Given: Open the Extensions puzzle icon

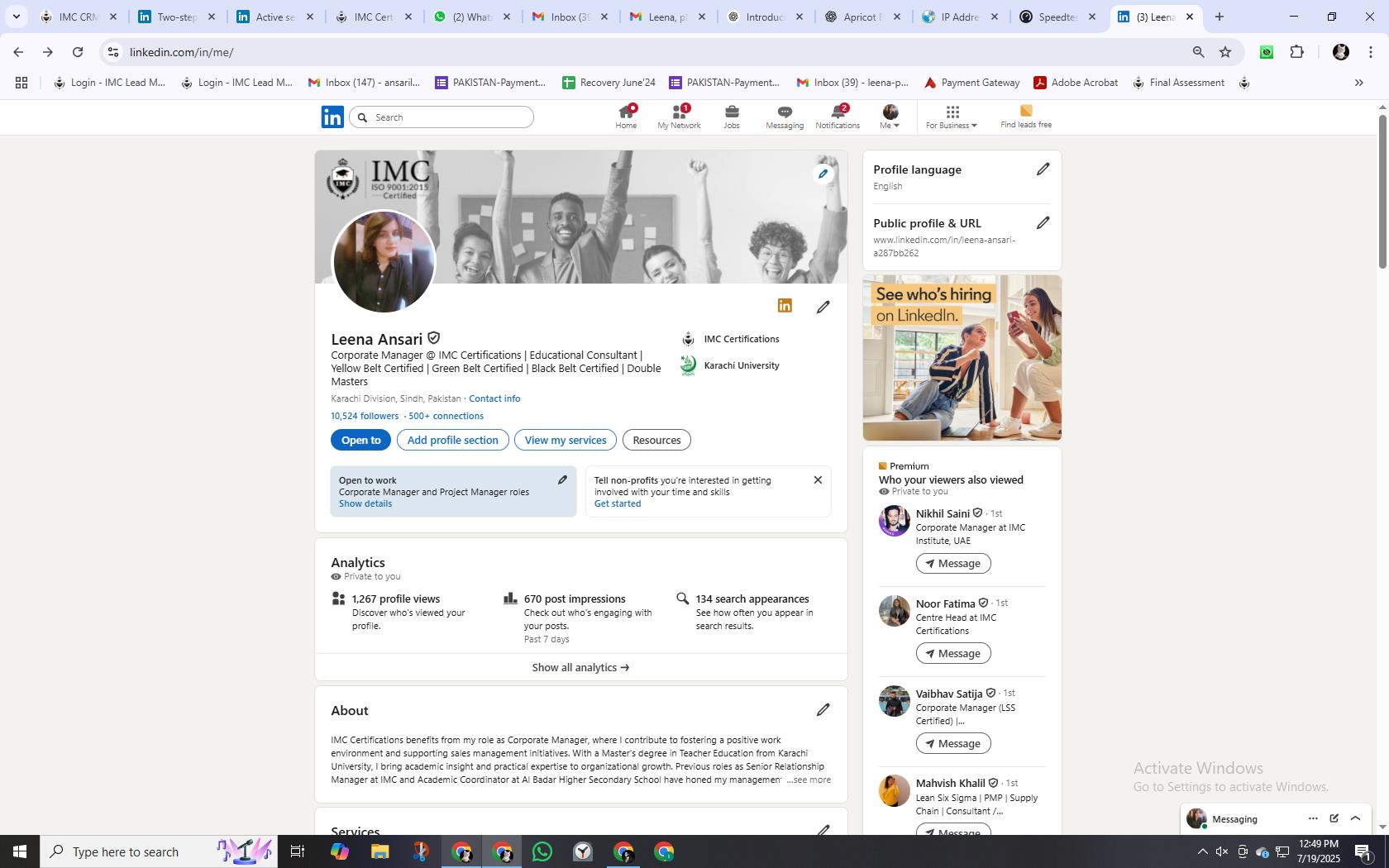Looking at the screenshot, I should coord(1296,52).
